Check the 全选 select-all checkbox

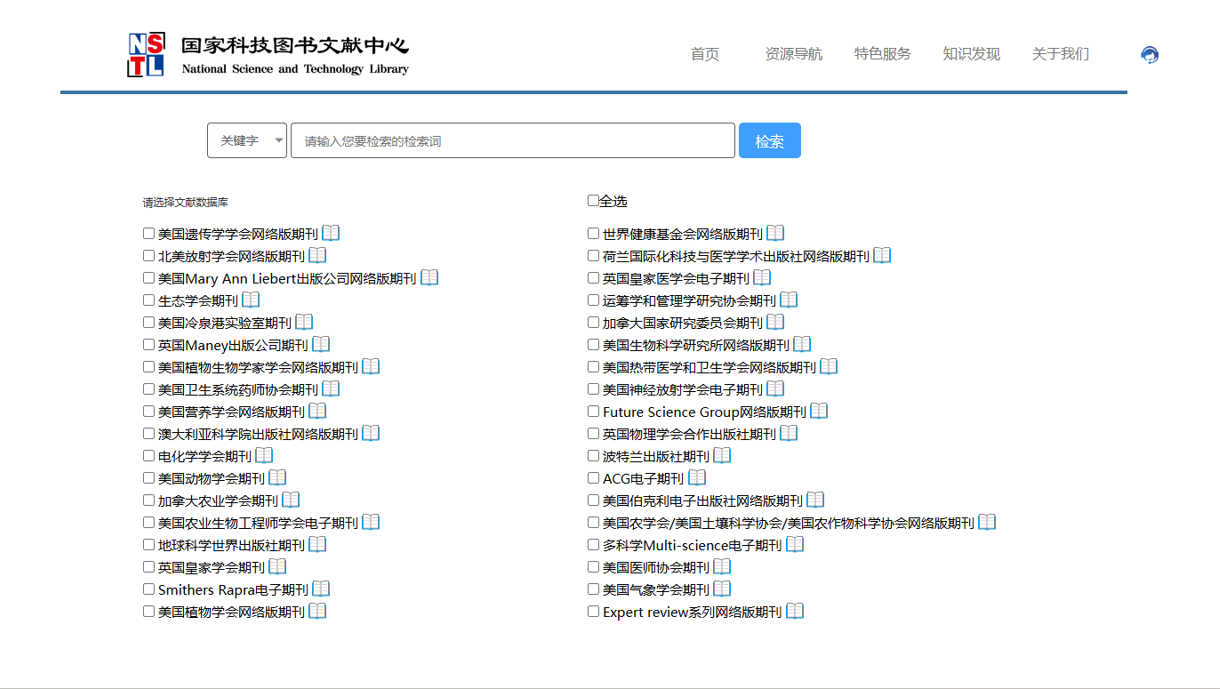(x=593, y=201)
